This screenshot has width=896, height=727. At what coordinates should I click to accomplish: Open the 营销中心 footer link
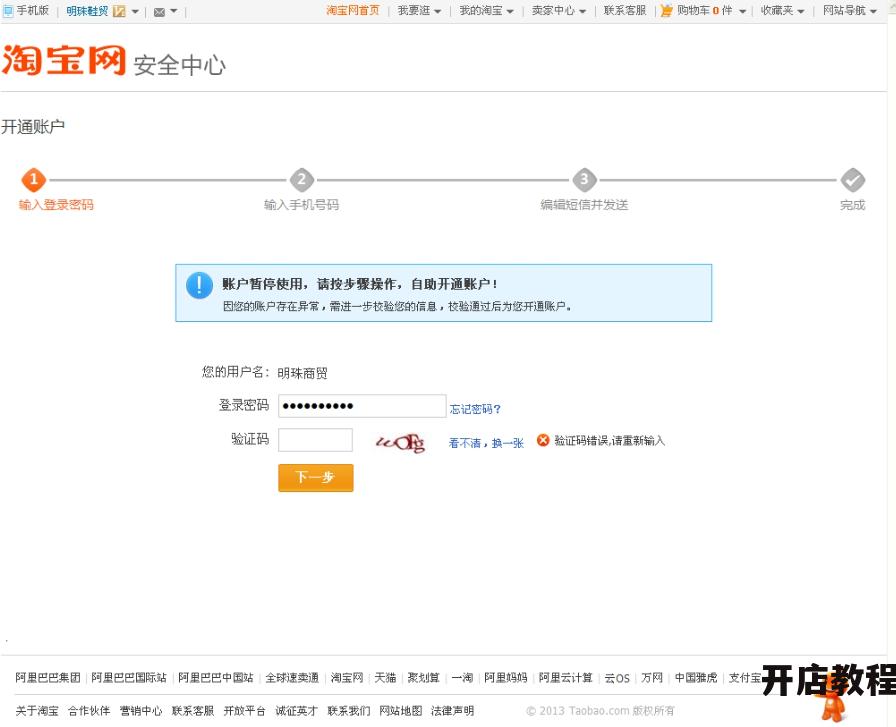point(141,711)
